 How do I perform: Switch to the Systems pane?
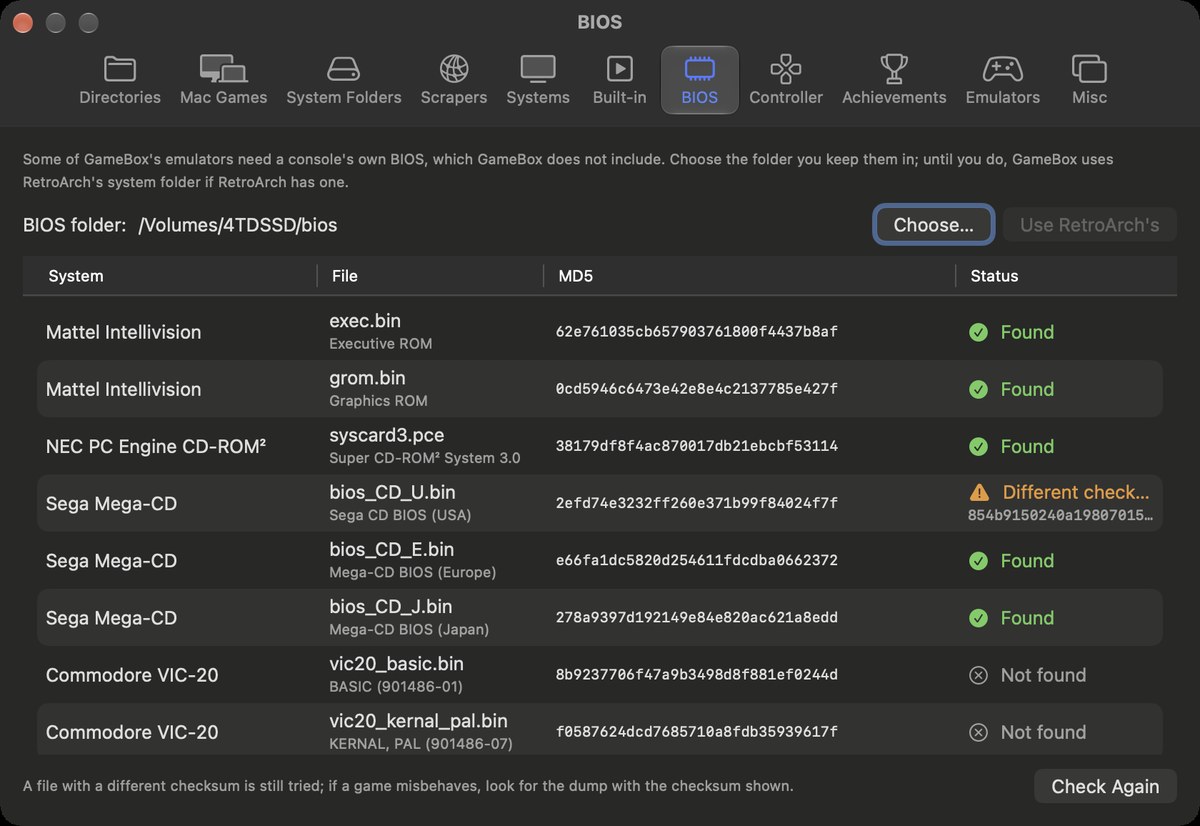pyautogui.click(x=538, y=80)
